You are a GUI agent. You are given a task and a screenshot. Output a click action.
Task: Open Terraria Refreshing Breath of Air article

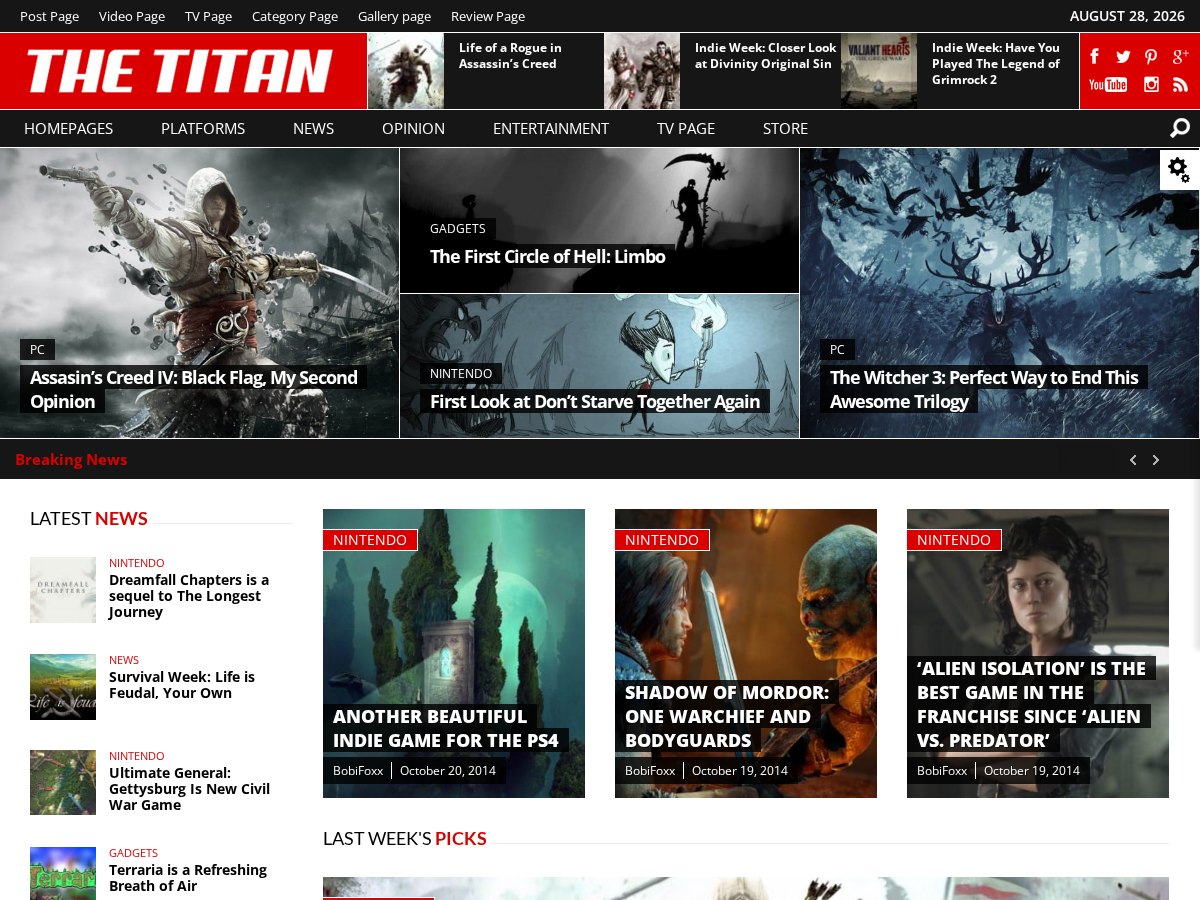[x=188, y=878]
